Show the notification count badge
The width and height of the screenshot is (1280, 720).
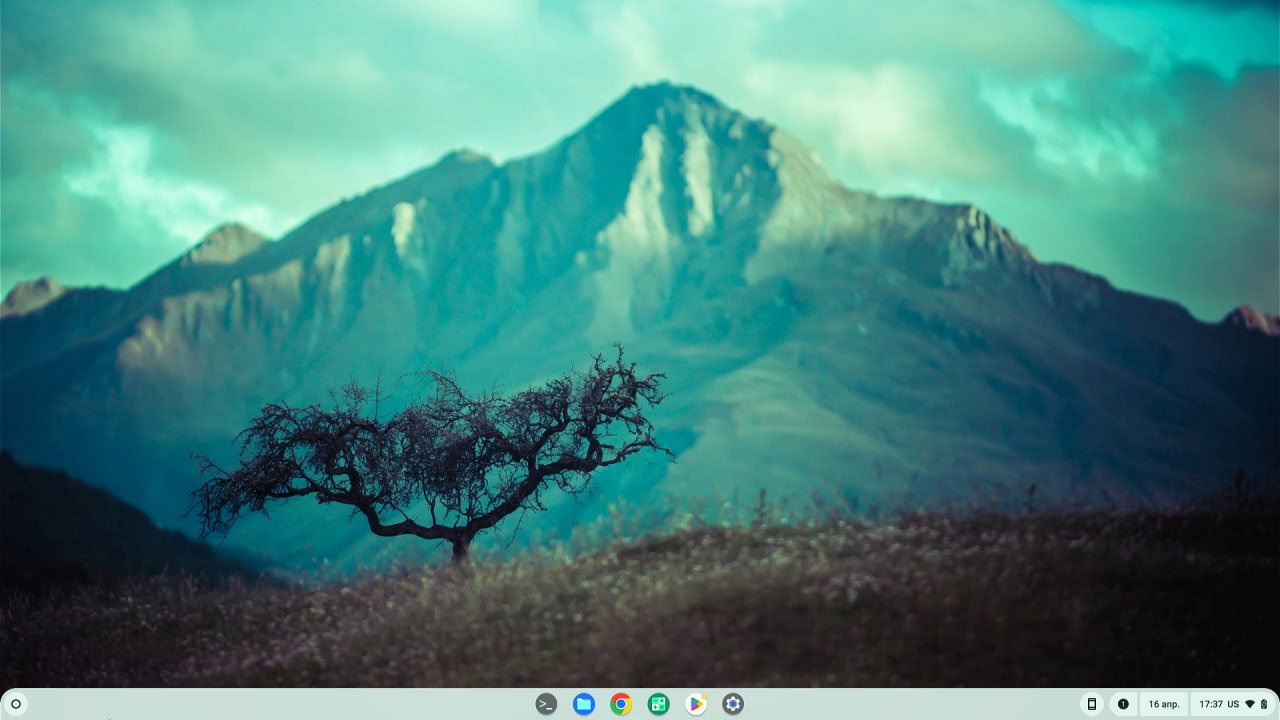click(1123, 704)
